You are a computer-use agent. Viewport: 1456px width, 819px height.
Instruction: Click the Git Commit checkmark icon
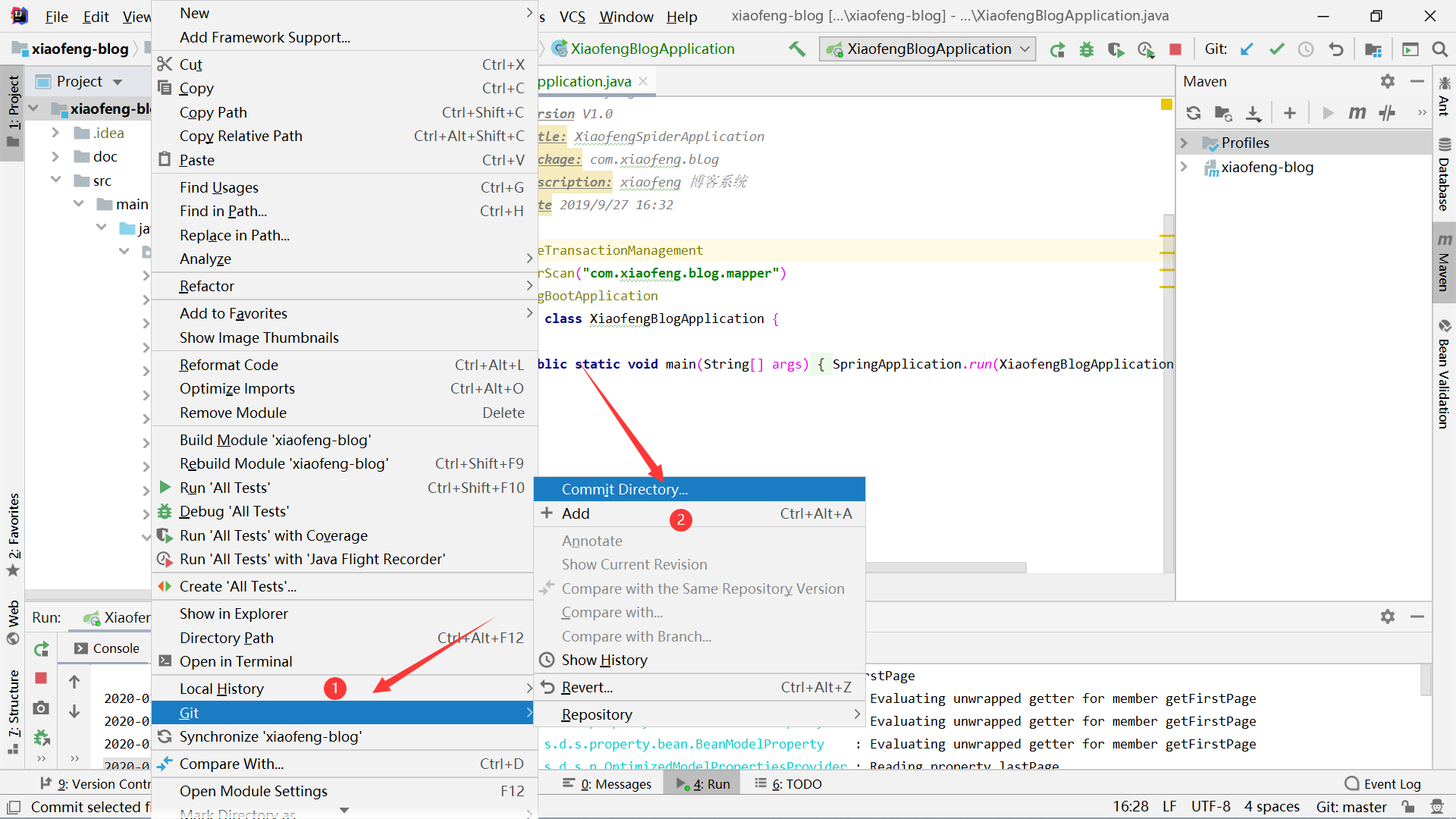[x=1276, y=49]
